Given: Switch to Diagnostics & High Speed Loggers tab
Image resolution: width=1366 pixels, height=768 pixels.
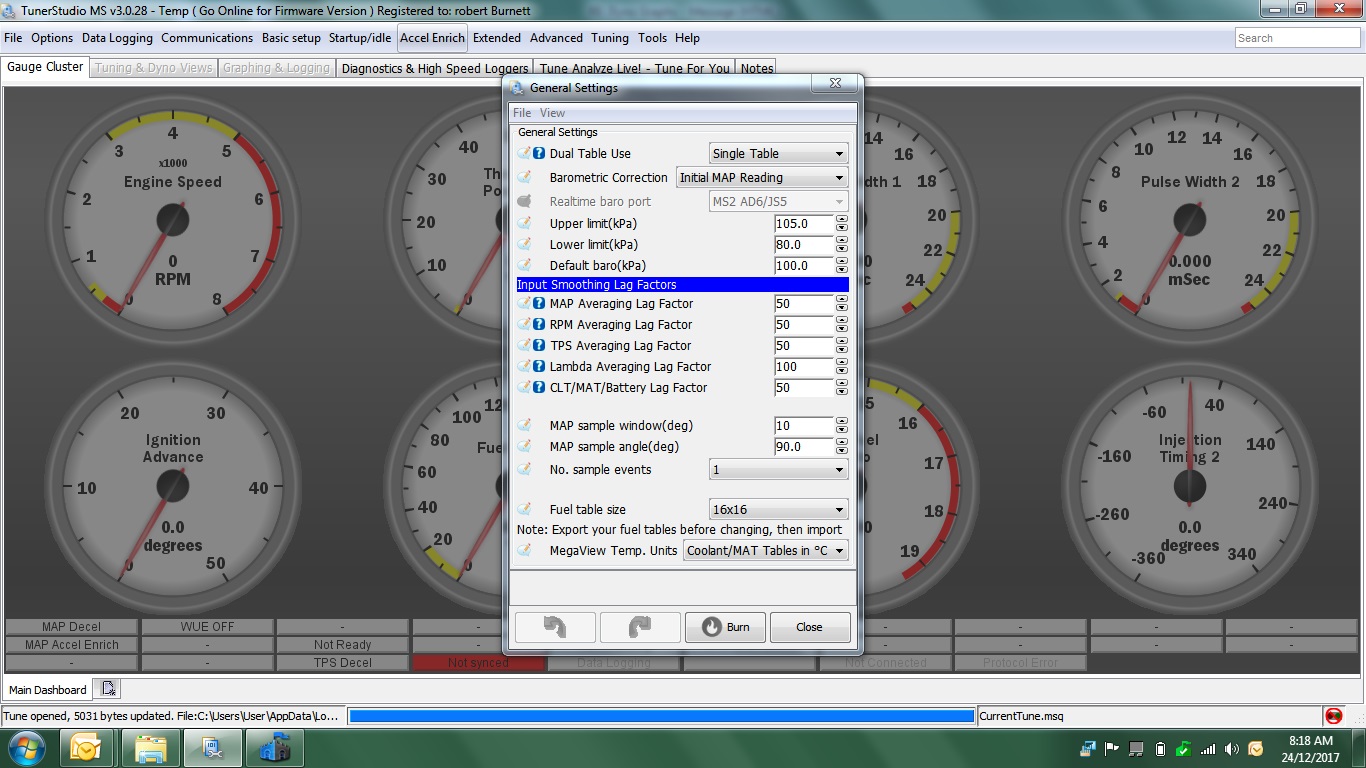Looking at the screenshot, I should 435,68.
